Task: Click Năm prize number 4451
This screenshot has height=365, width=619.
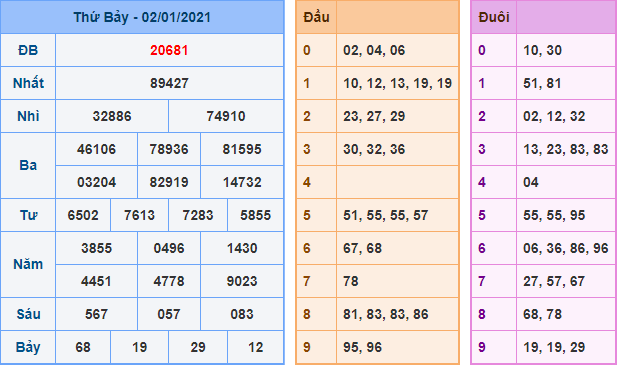Action: pos(97,281)
